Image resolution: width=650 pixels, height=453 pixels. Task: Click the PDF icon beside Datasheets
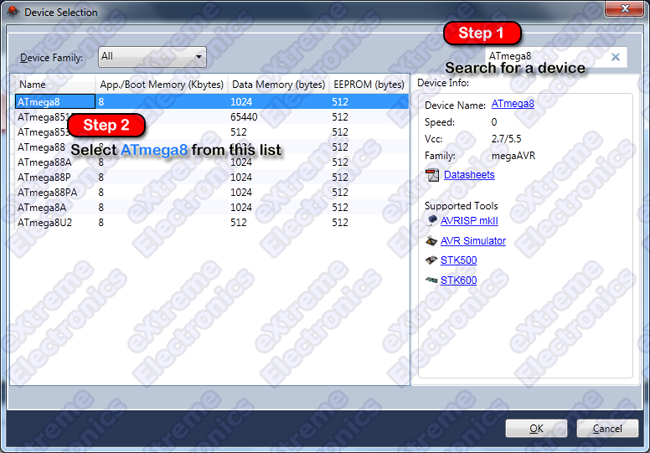(432, 175)
